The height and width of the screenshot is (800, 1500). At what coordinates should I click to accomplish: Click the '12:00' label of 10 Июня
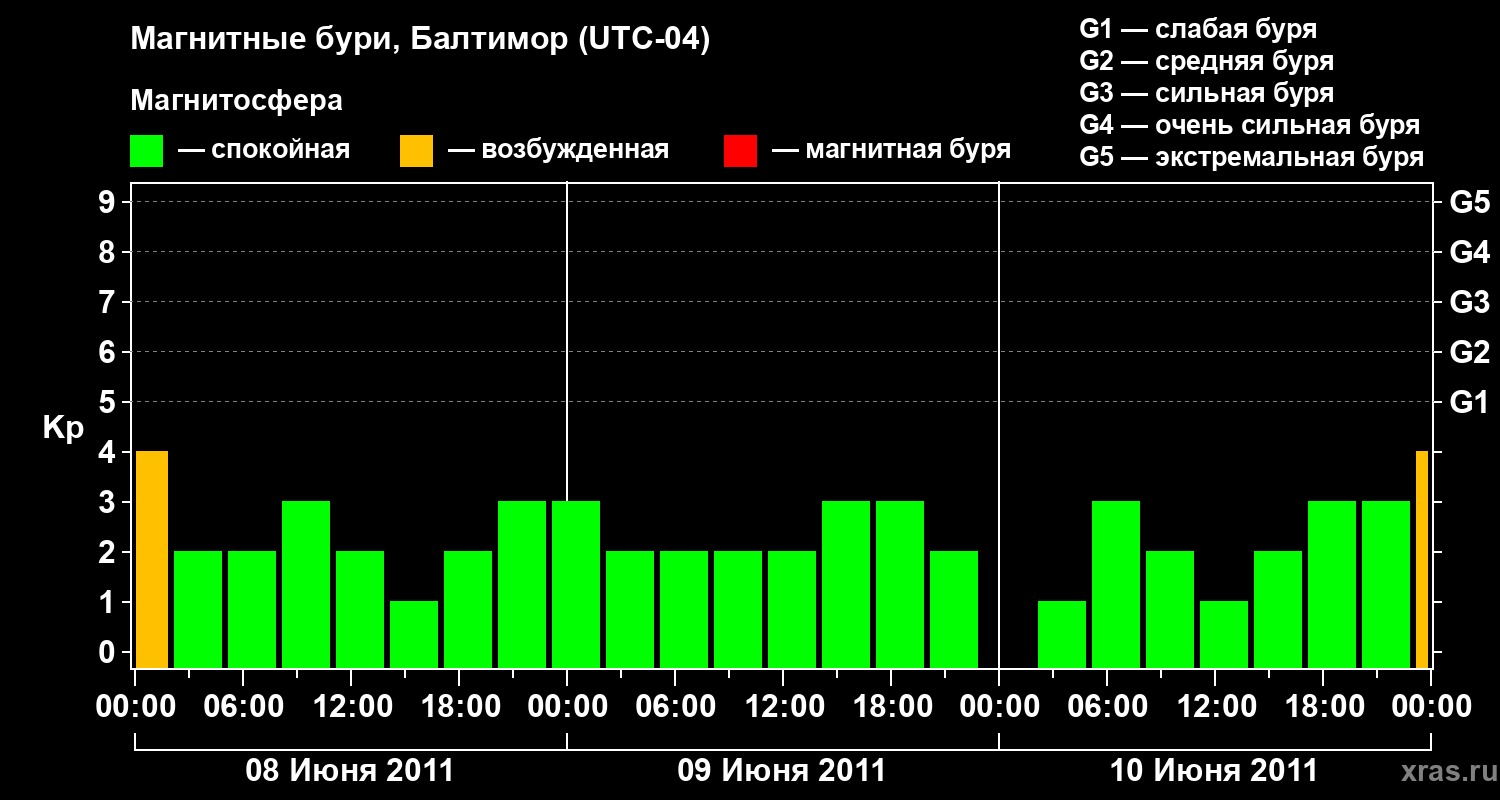click(x=1215, y=707)
